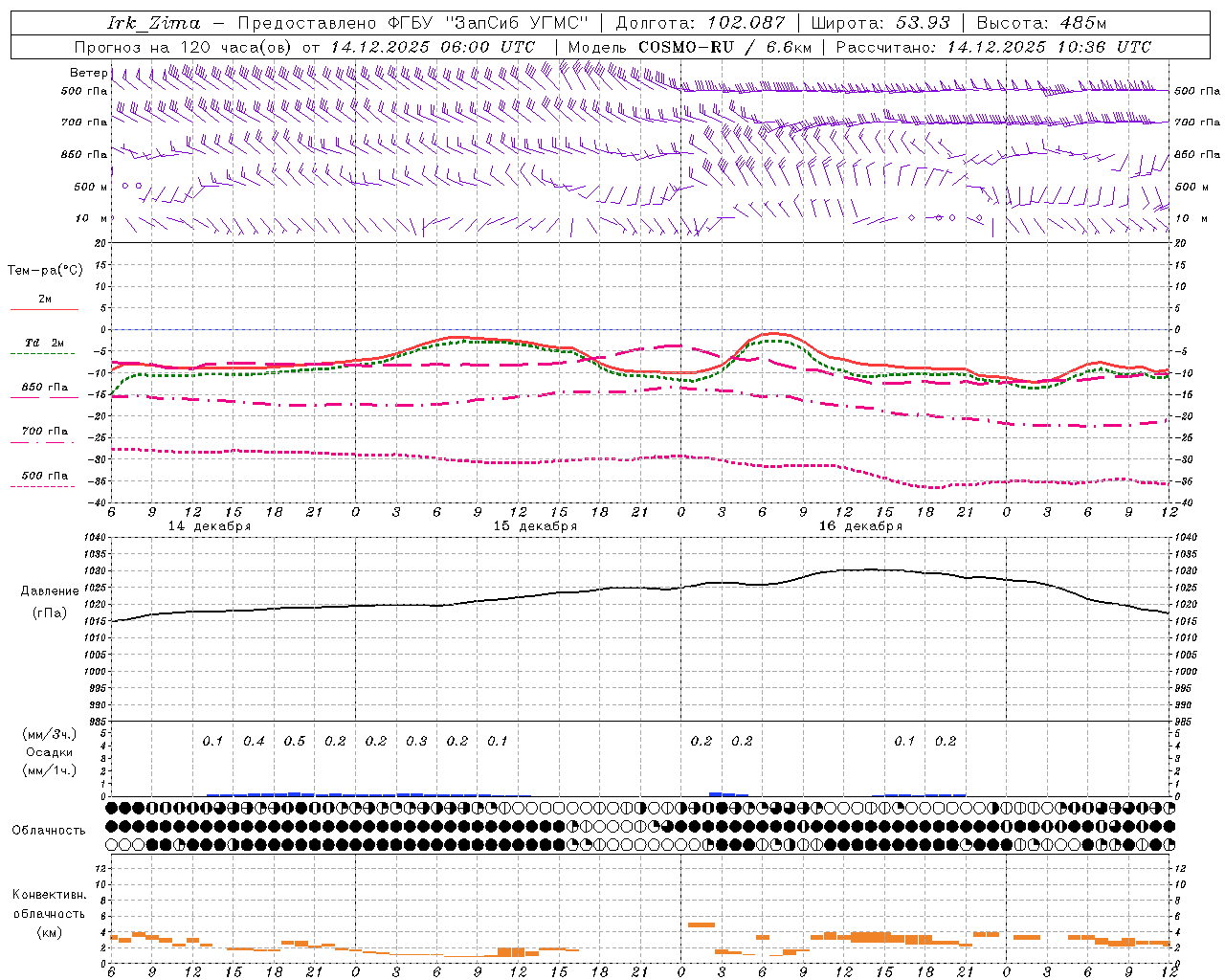Select the Прогноз на 120 часа(ов) forecast text
1225x980 pixels.
point(184,47)
